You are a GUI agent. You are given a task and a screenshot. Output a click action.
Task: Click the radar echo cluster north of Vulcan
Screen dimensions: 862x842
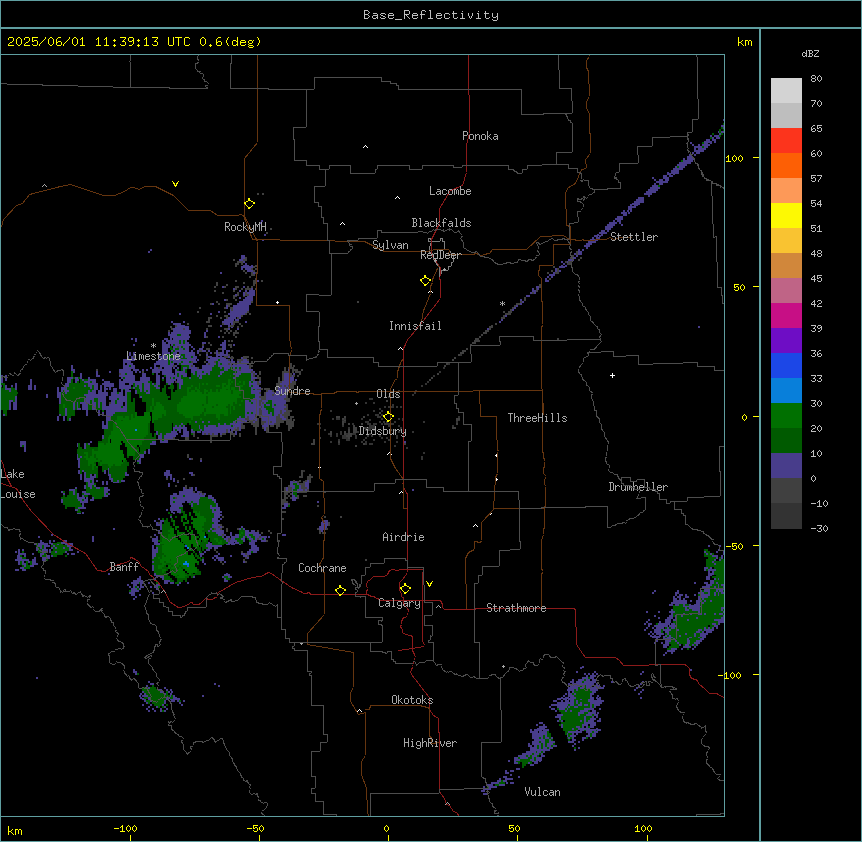pos(578,709)
